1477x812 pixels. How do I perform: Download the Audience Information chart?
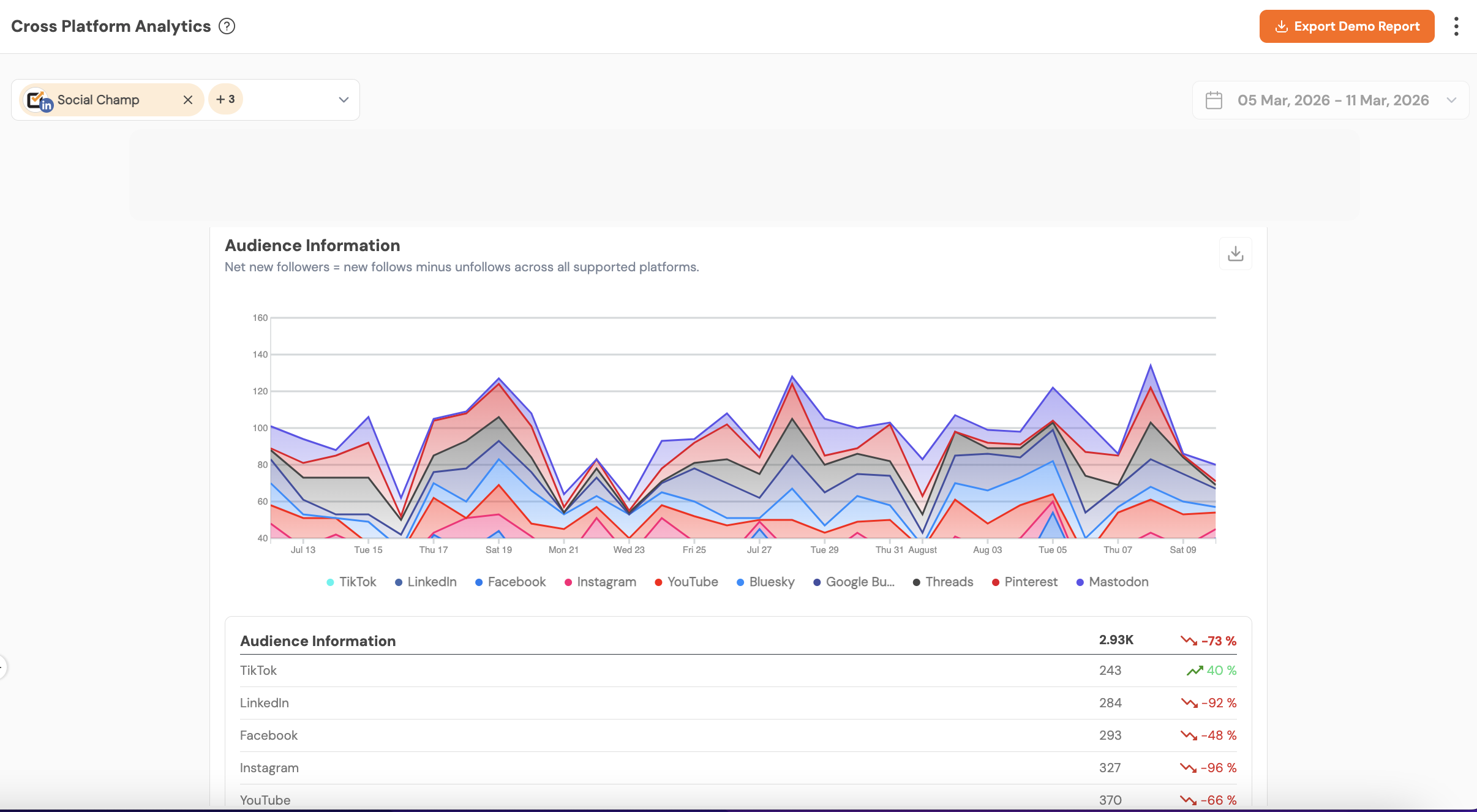[1235, 254]
